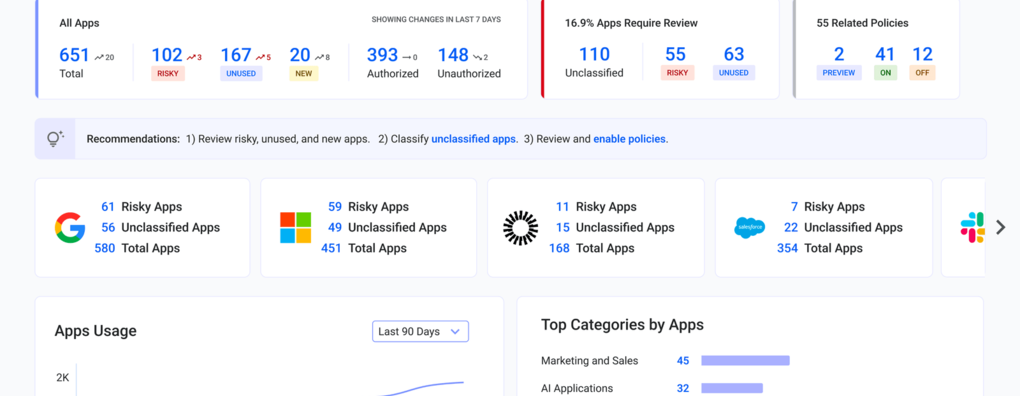Click the All Apps heading
Viewport: 1020px width, 396px height.
coord(79,23)
